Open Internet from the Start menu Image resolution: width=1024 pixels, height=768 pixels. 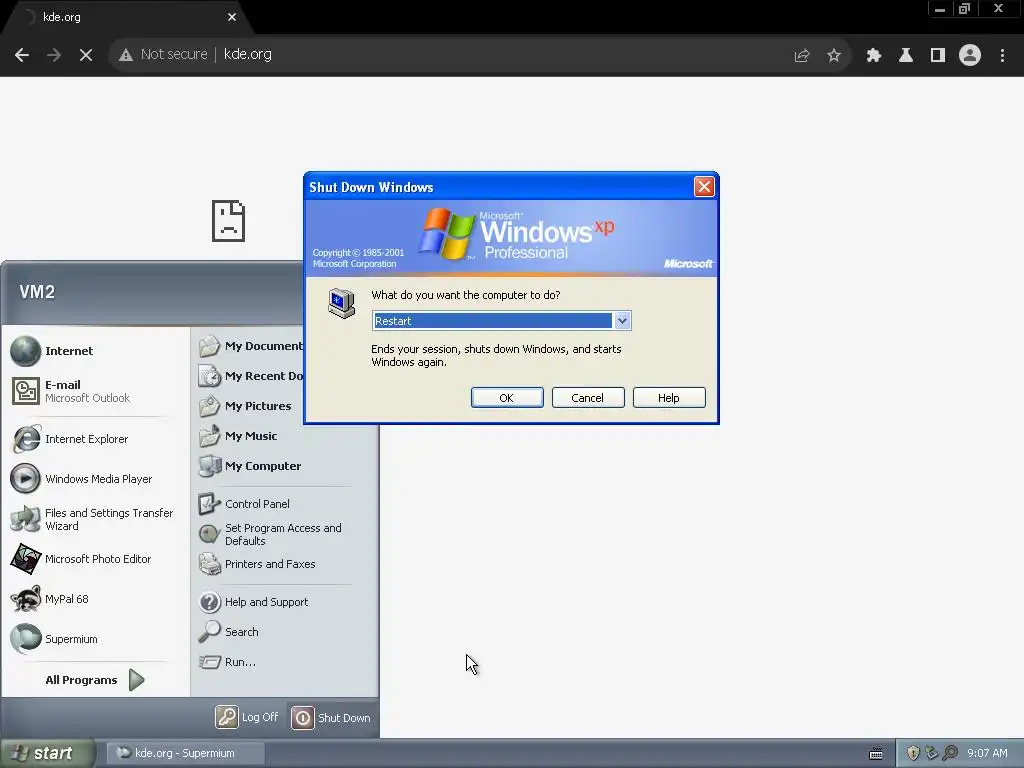(95, 351)
